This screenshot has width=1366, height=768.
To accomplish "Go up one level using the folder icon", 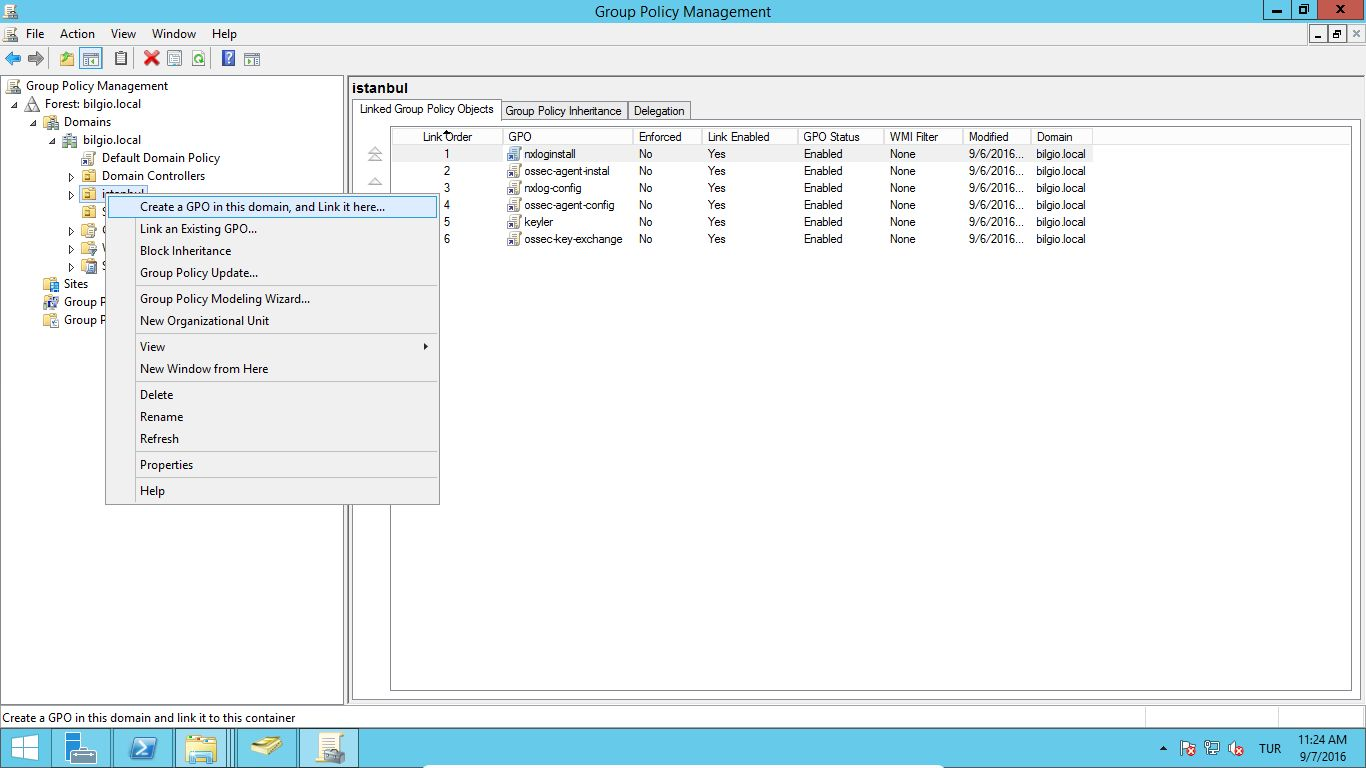I will coord(67,59).
